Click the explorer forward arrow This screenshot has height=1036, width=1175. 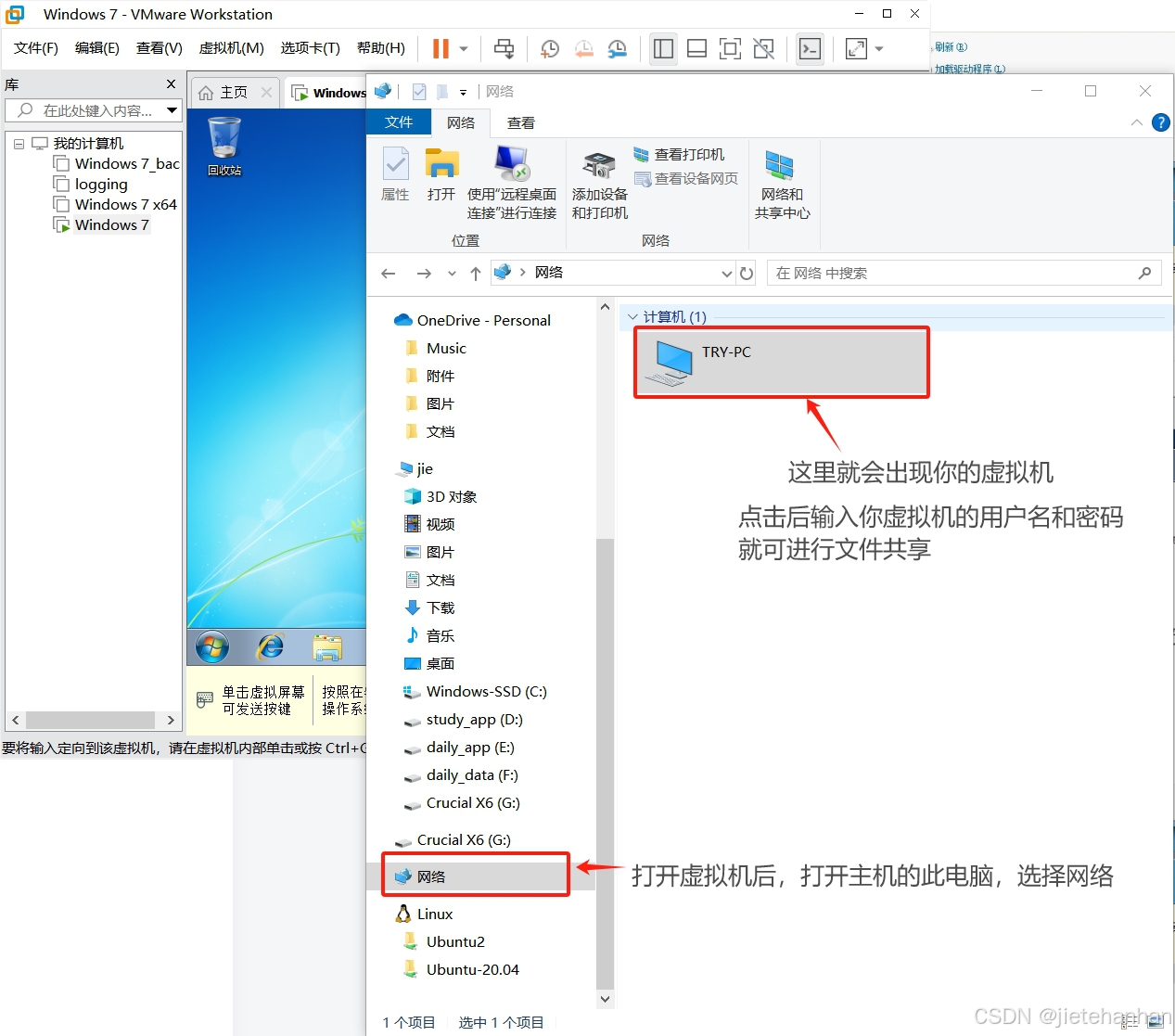tap(424, 273)
